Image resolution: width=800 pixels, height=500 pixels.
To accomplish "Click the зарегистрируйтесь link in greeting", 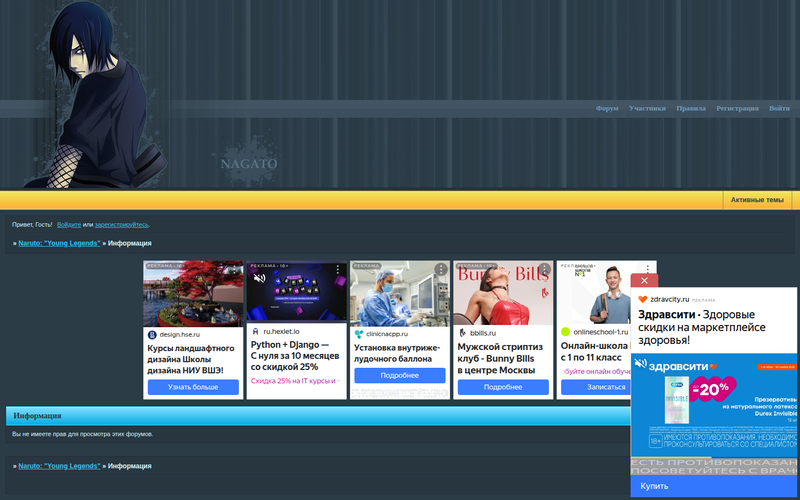I will tap(122, 224).
